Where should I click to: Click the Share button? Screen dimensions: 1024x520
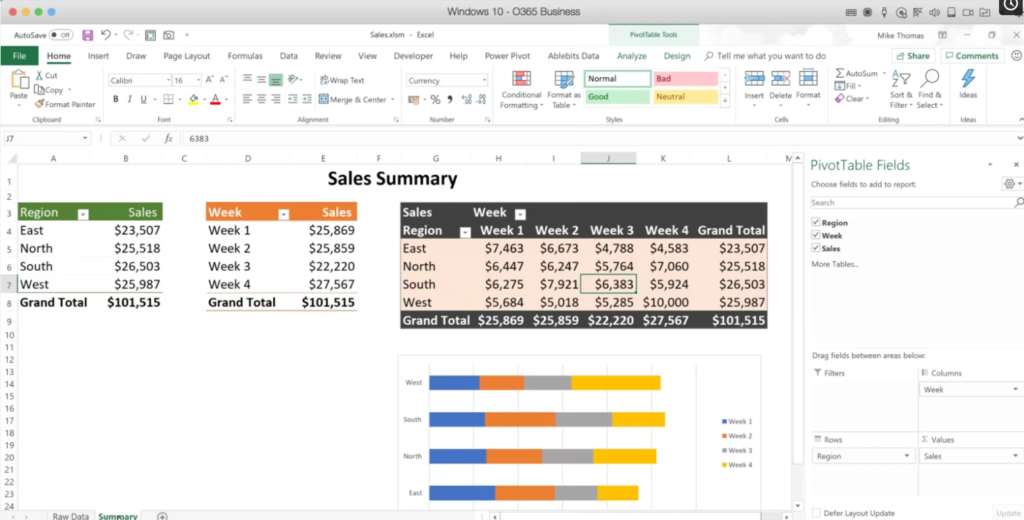[x=912, y=56]
